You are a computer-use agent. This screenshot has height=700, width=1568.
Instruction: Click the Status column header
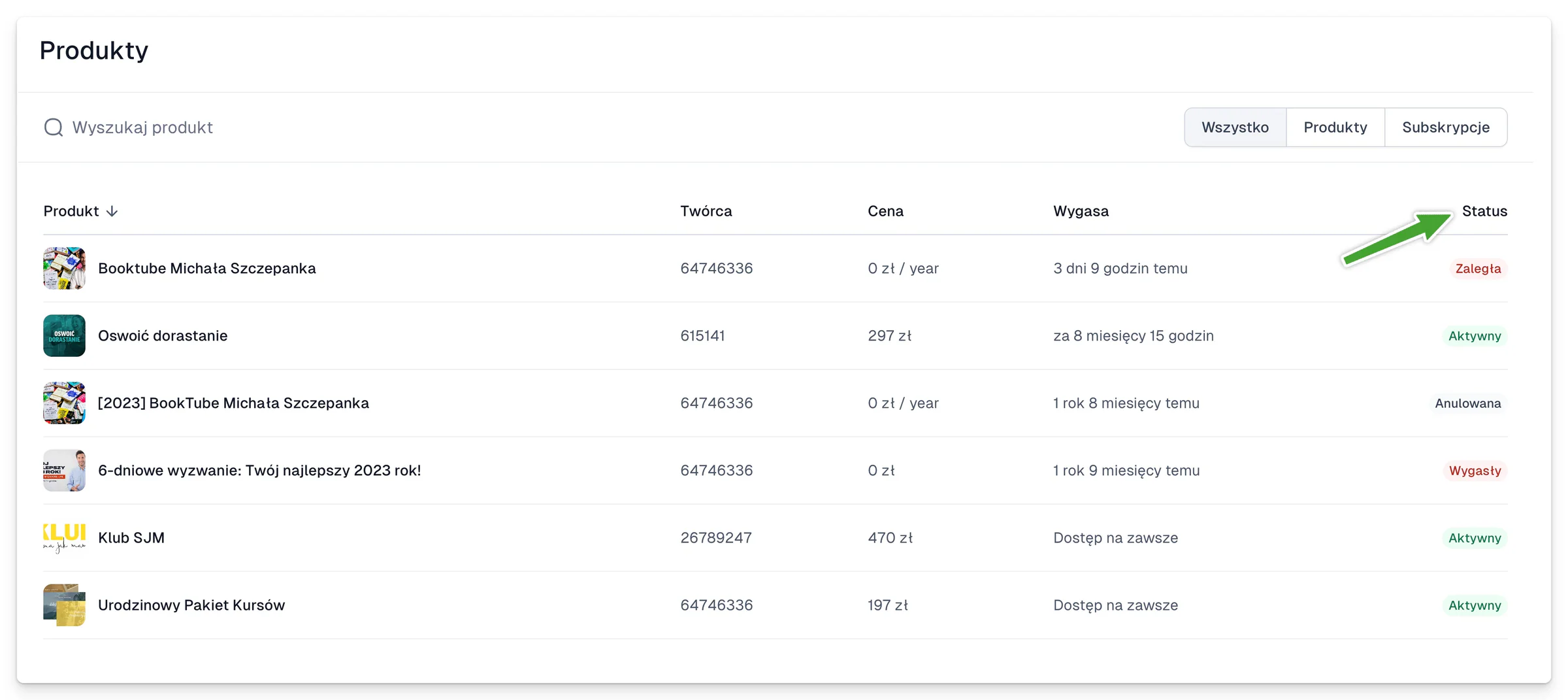click(1484, 211)
